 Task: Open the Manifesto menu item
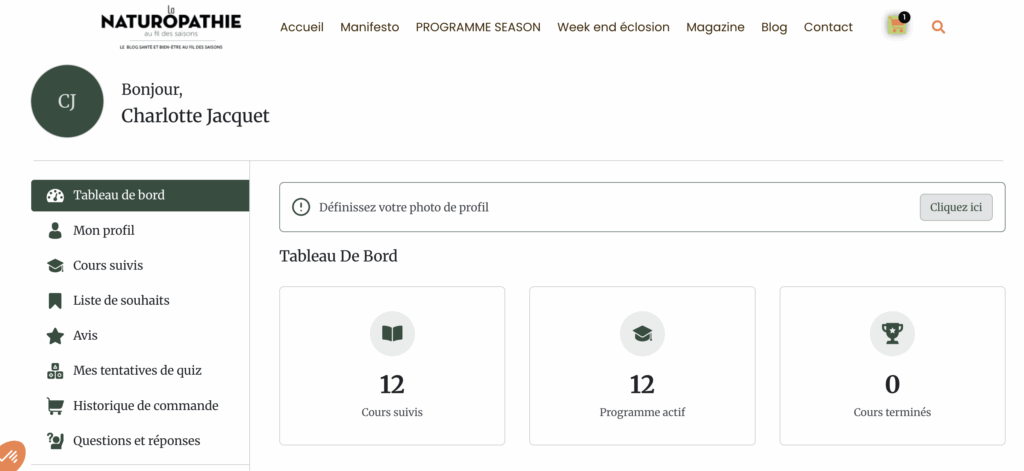coord(370,27)
